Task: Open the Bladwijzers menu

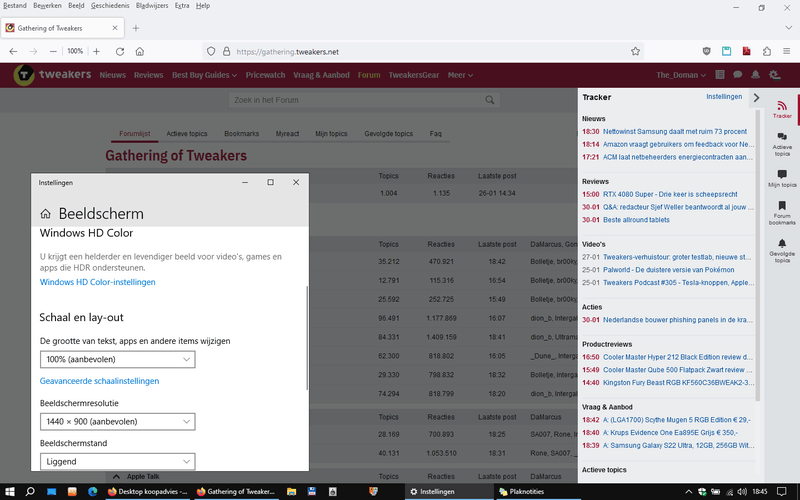Action: pyautogui.click(x=152, y=6)
